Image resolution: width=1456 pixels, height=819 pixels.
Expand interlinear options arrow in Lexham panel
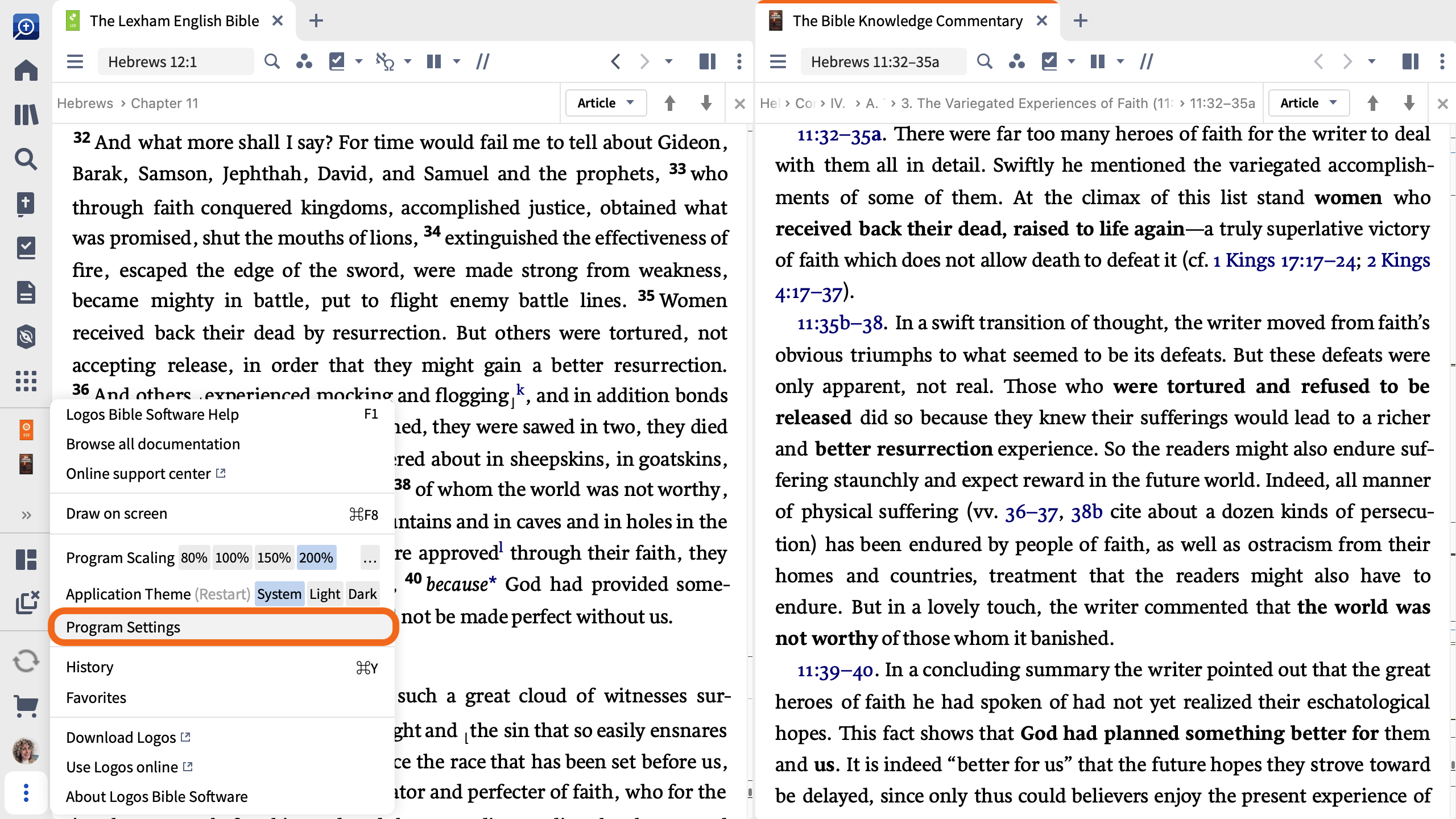pos(408,61)
